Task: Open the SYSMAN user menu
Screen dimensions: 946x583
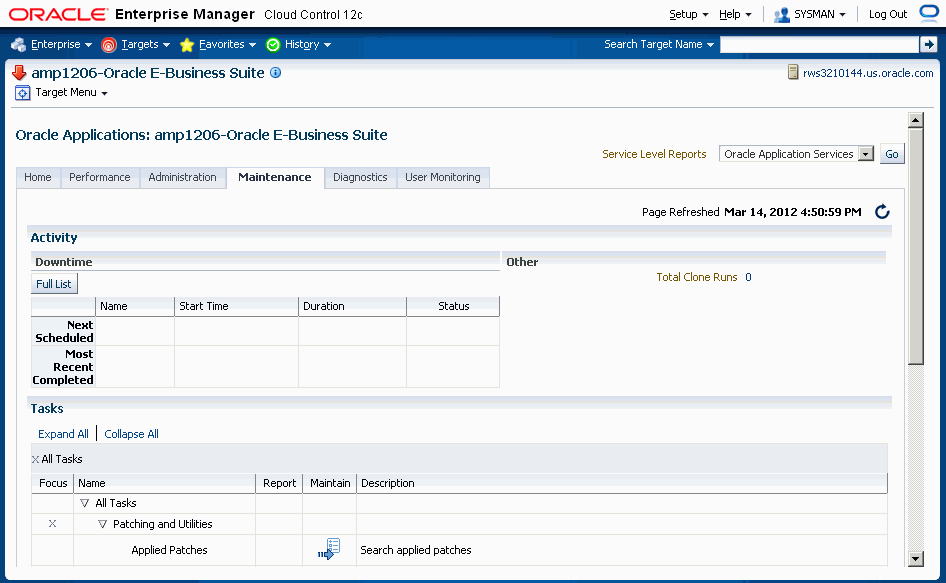Action: pos(819,14)
